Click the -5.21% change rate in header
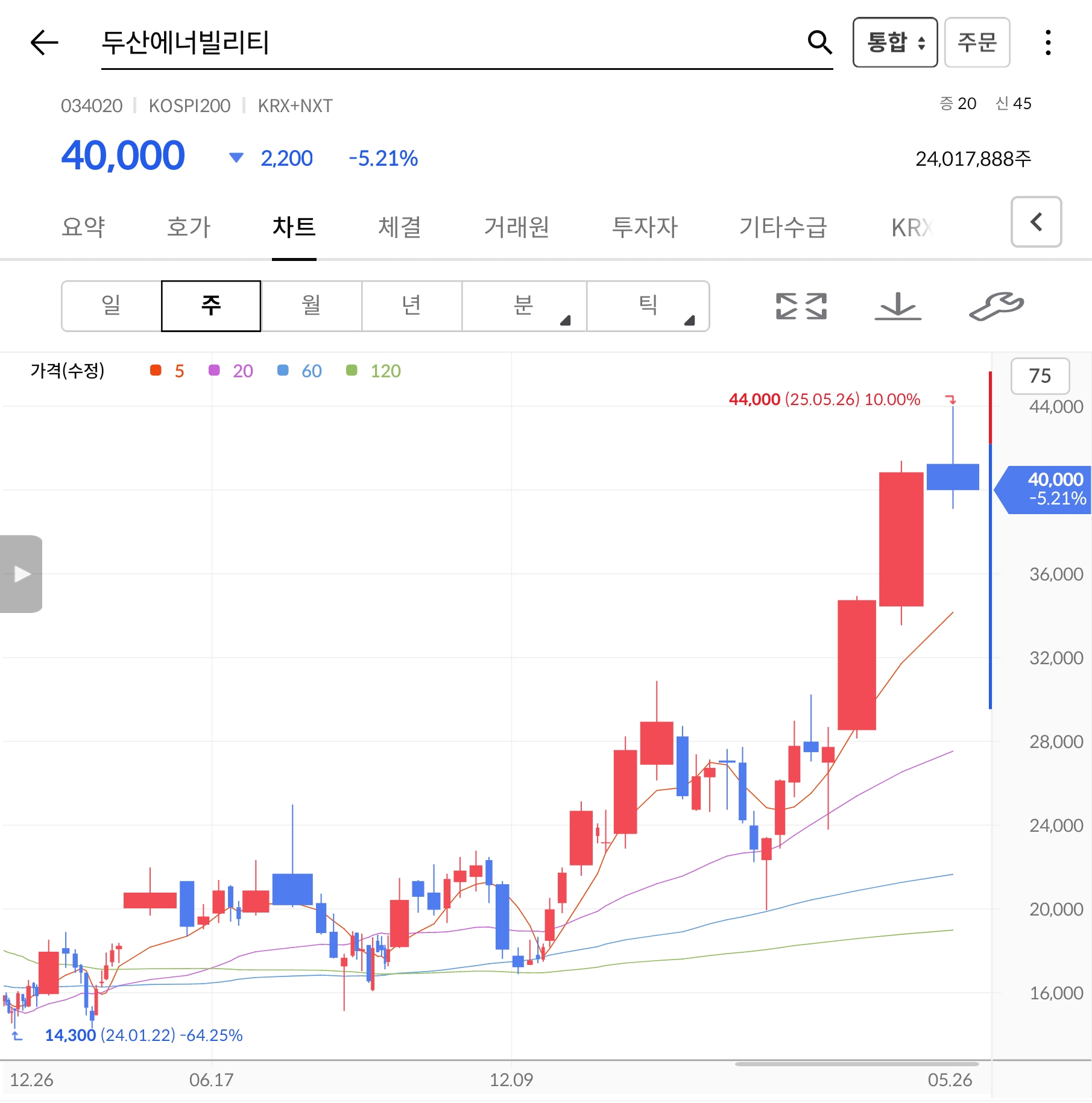The width and height of the screenshot is (1092, 1103). [x=383, y=159]
